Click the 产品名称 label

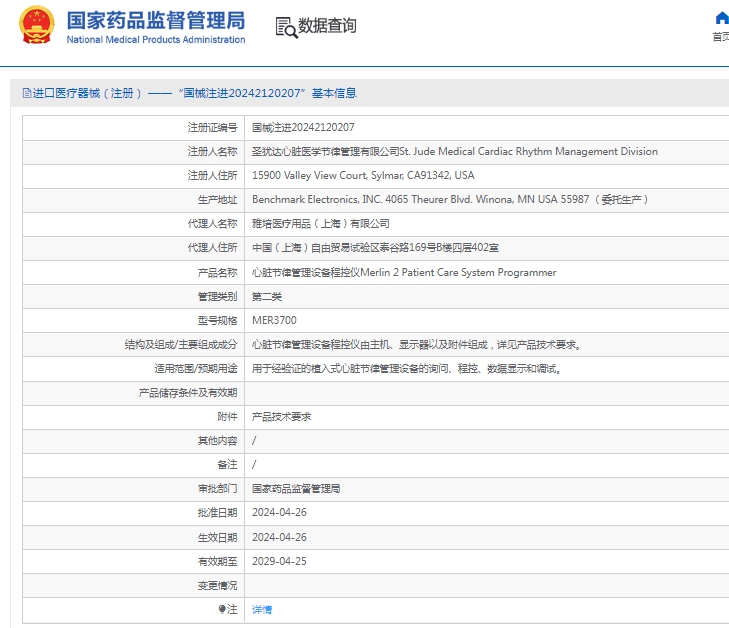click(x=218, y=272)
